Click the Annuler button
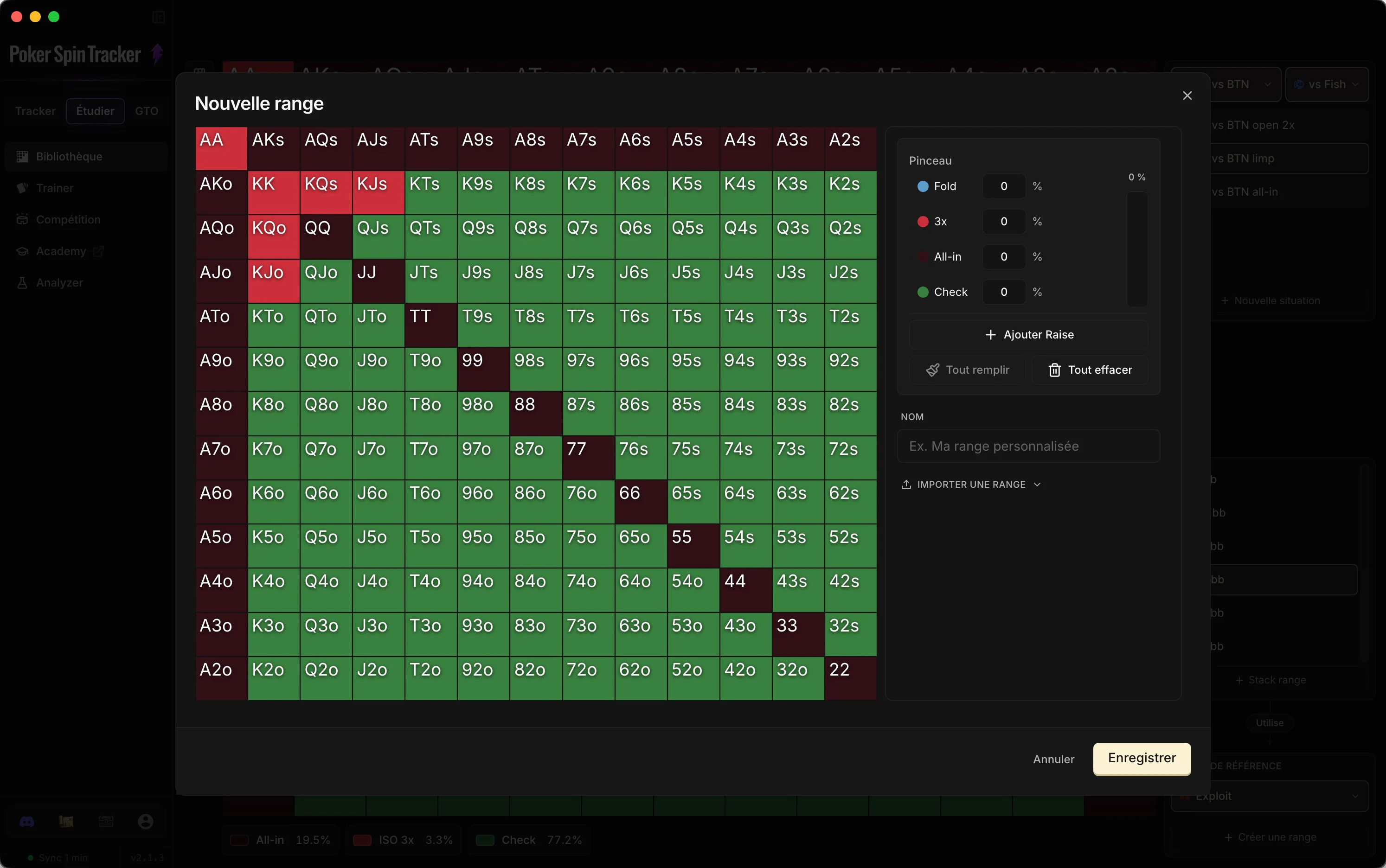The image size is (1386, 868). [1053, 759]
